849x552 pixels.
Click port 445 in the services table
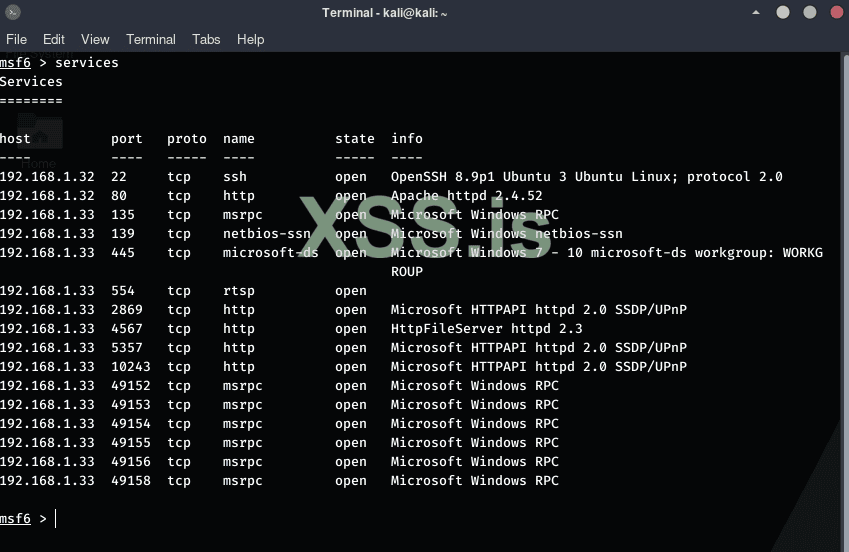(x=123, y=253)
